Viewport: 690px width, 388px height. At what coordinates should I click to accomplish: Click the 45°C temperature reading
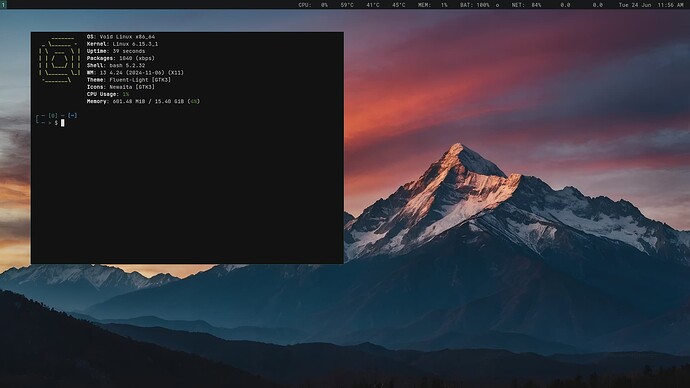pos(399,5)
